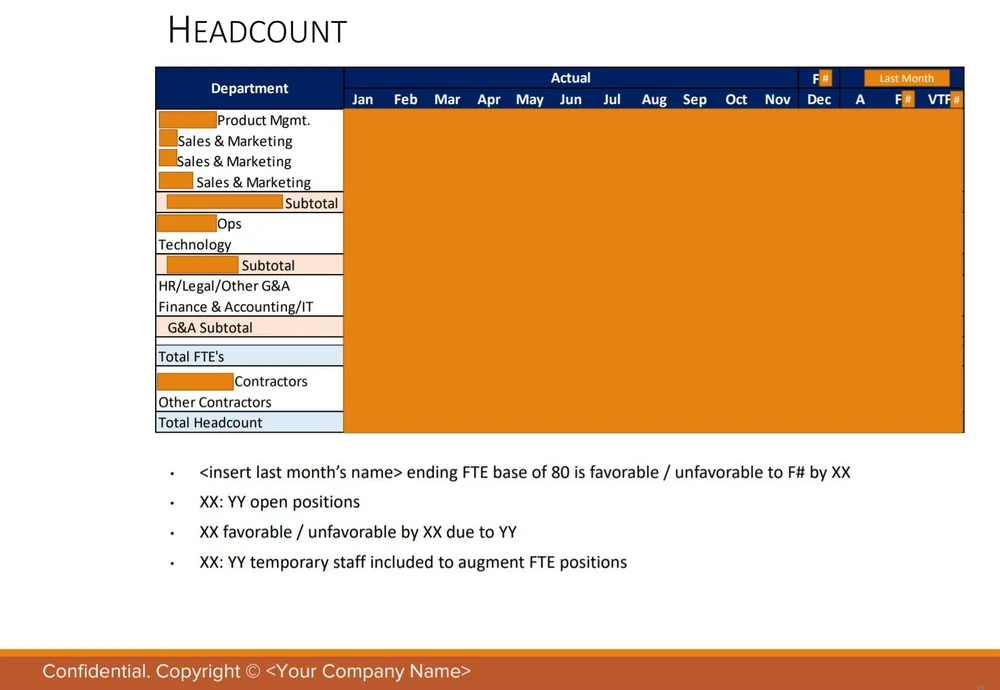
Task: Select the Jun column header
Action: pos(570,99)
